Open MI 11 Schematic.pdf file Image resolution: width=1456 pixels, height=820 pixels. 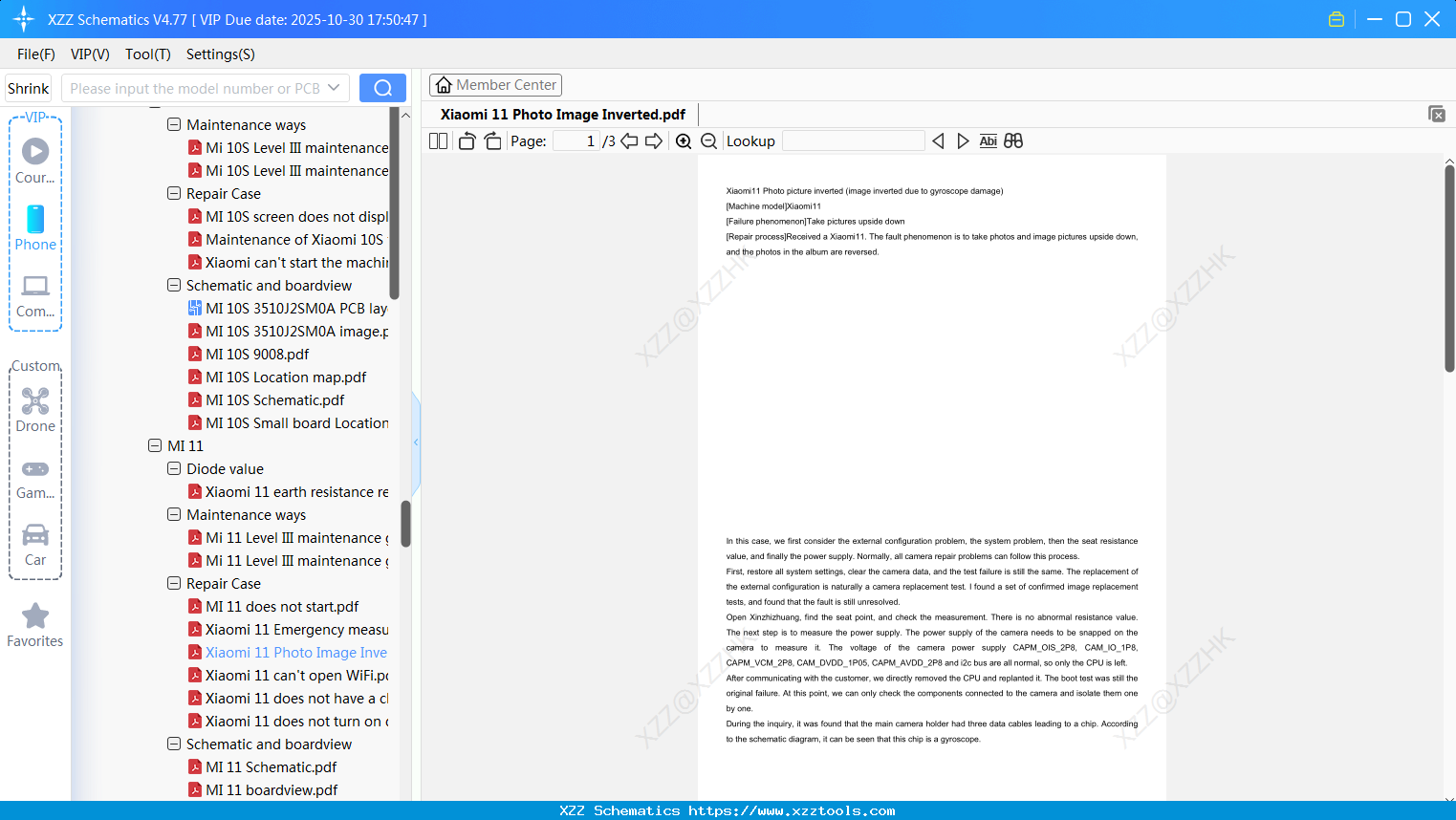click(263, 767)
